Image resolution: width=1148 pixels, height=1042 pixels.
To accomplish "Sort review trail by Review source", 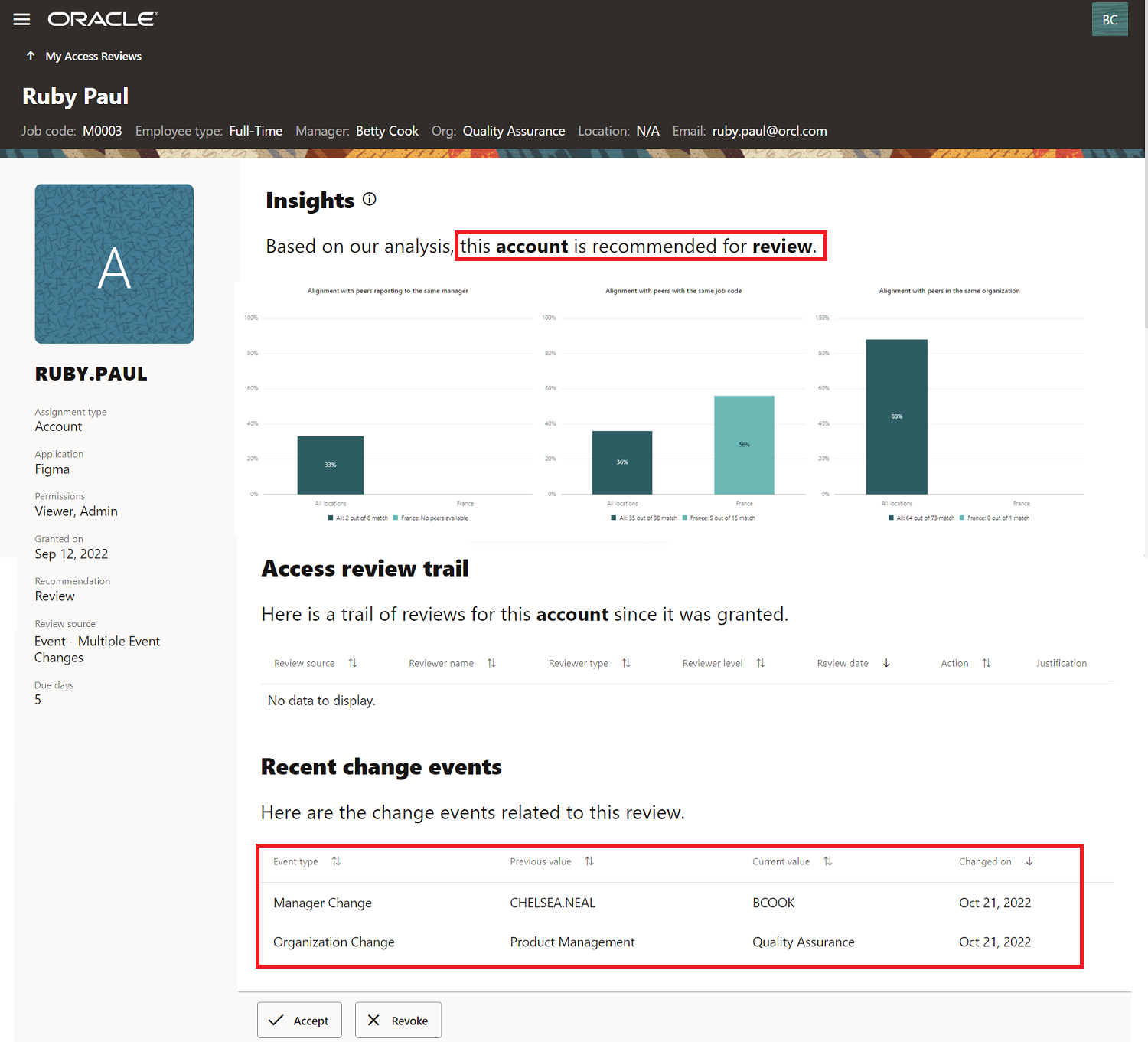I will click(x=353, y=663).
